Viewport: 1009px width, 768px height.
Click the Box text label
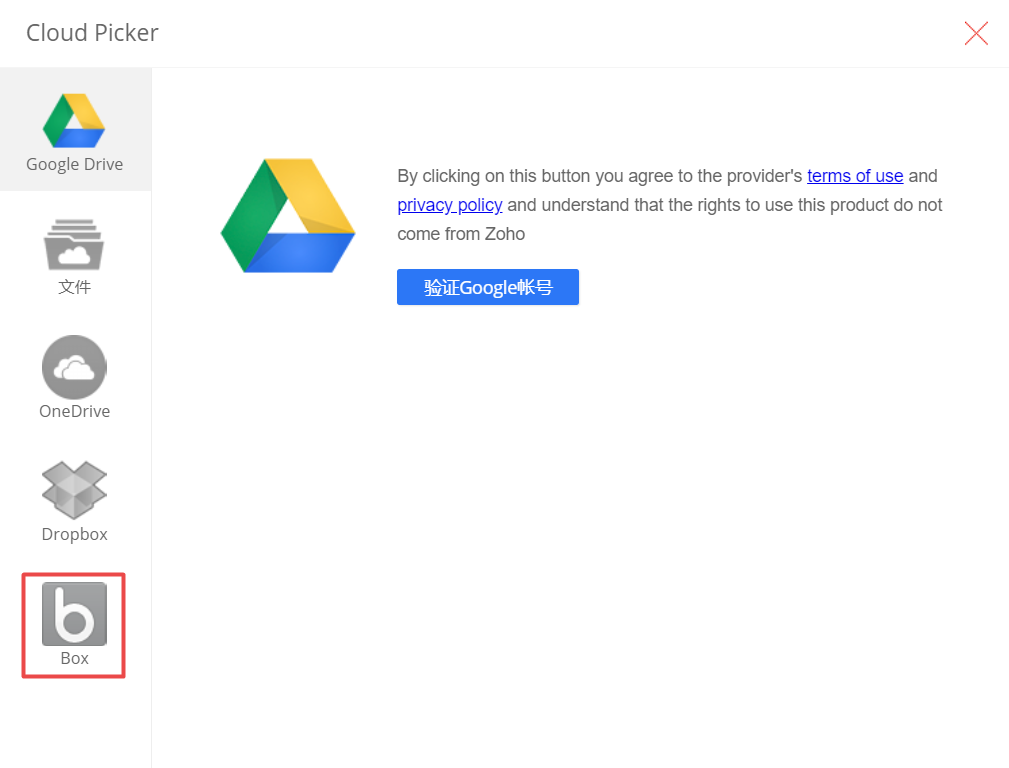click(75, 658)
